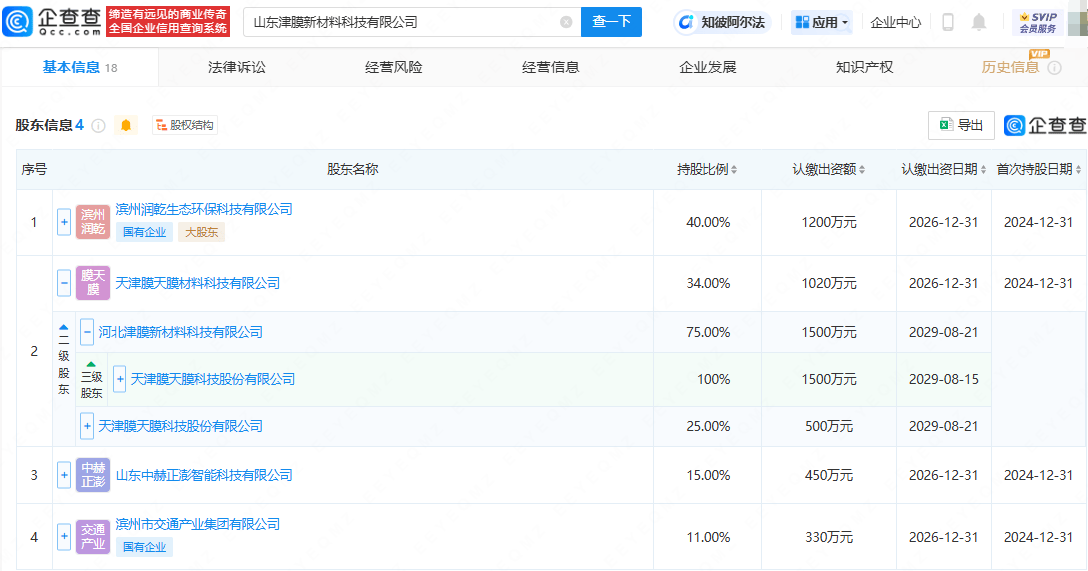Click the 中赫正澎 company logo
Viewport: 1088px width, 571px height.
click(x=93, y=475)
